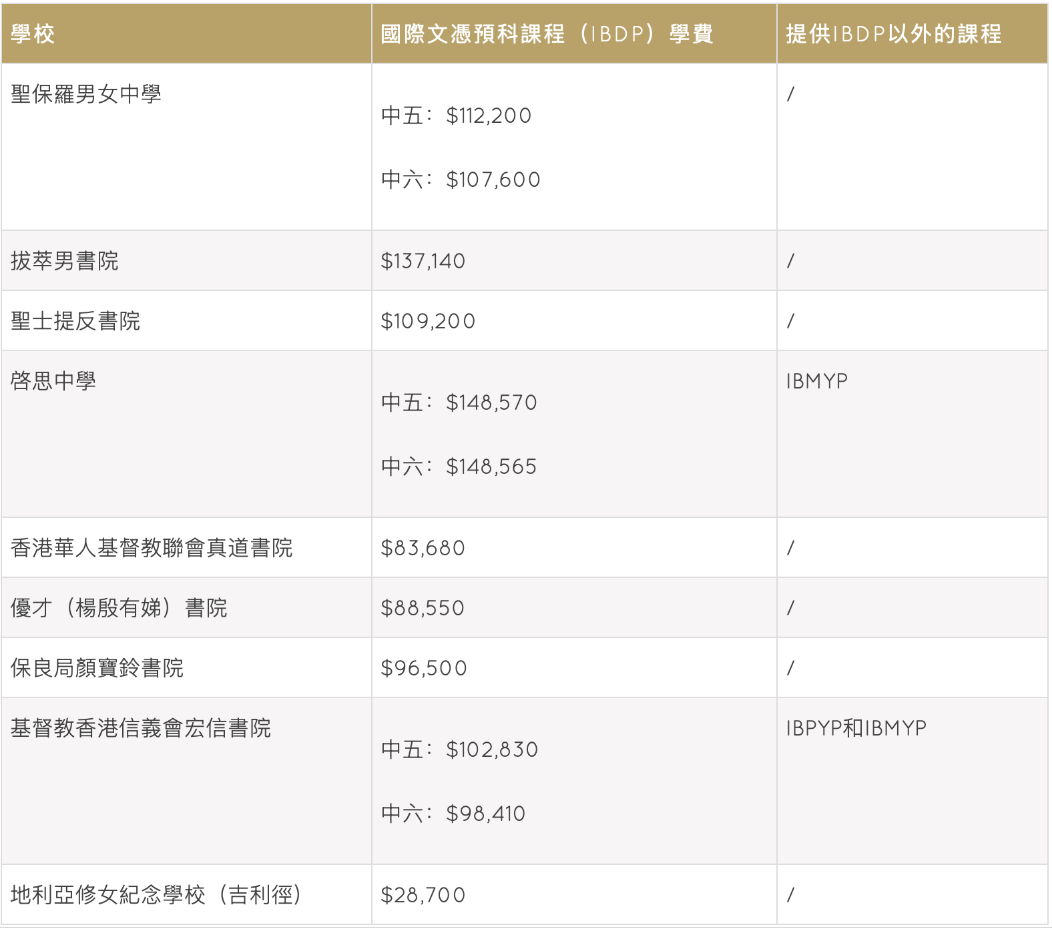Click the 中五：$112,200 fee
Image resolution: width=1052 pixels, height=928 pixels.
pyautogui.click(x=456, y=115)
